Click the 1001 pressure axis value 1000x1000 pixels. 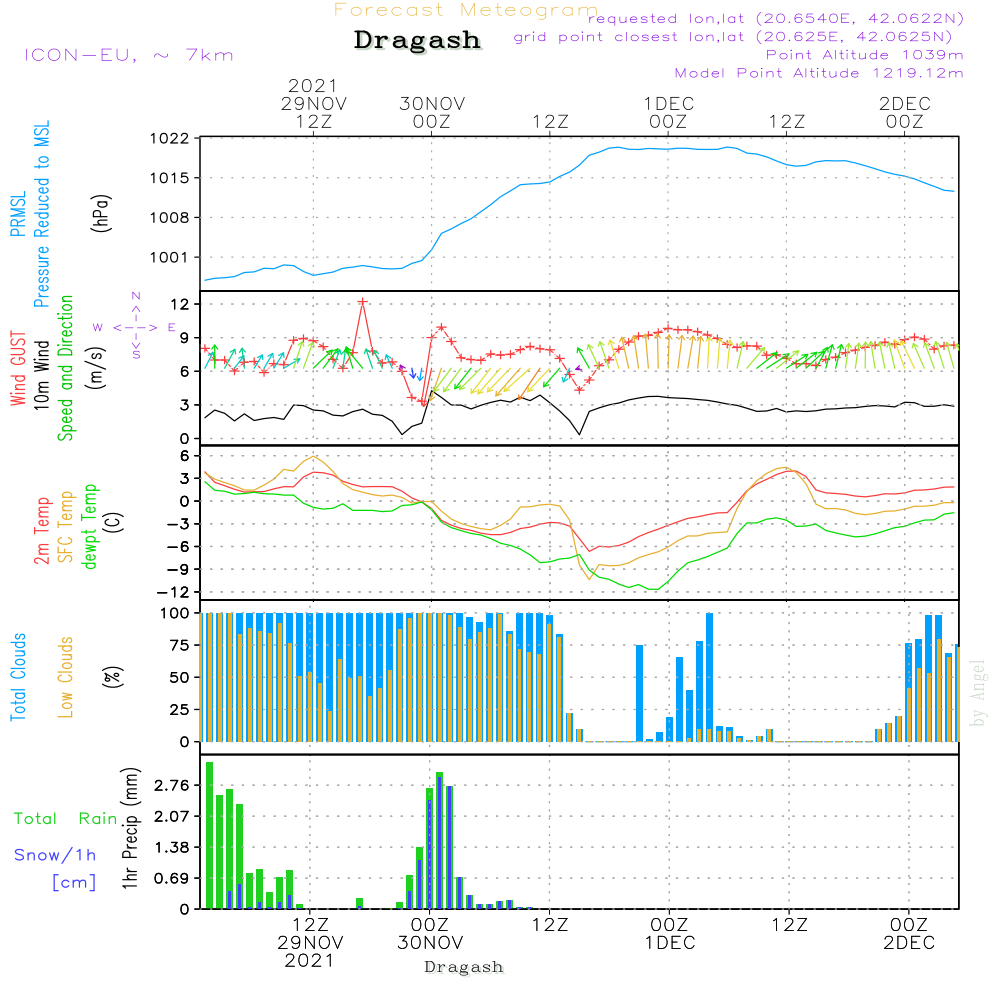click(x=170, y=257)
